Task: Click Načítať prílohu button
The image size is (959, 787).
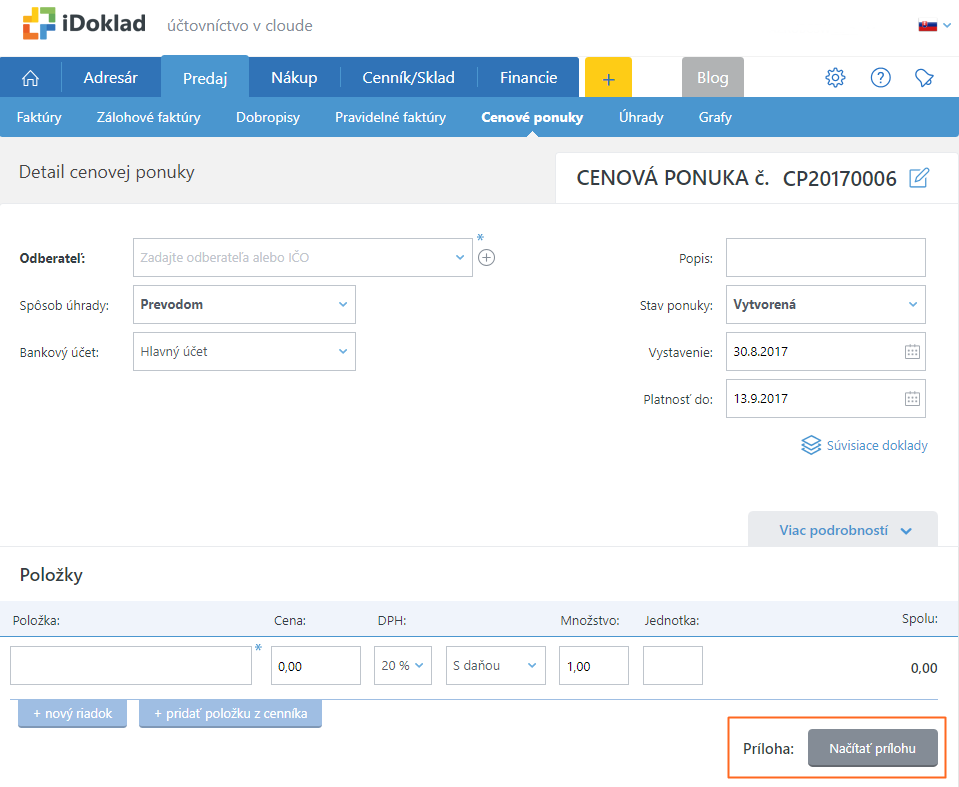Action: 872,748
